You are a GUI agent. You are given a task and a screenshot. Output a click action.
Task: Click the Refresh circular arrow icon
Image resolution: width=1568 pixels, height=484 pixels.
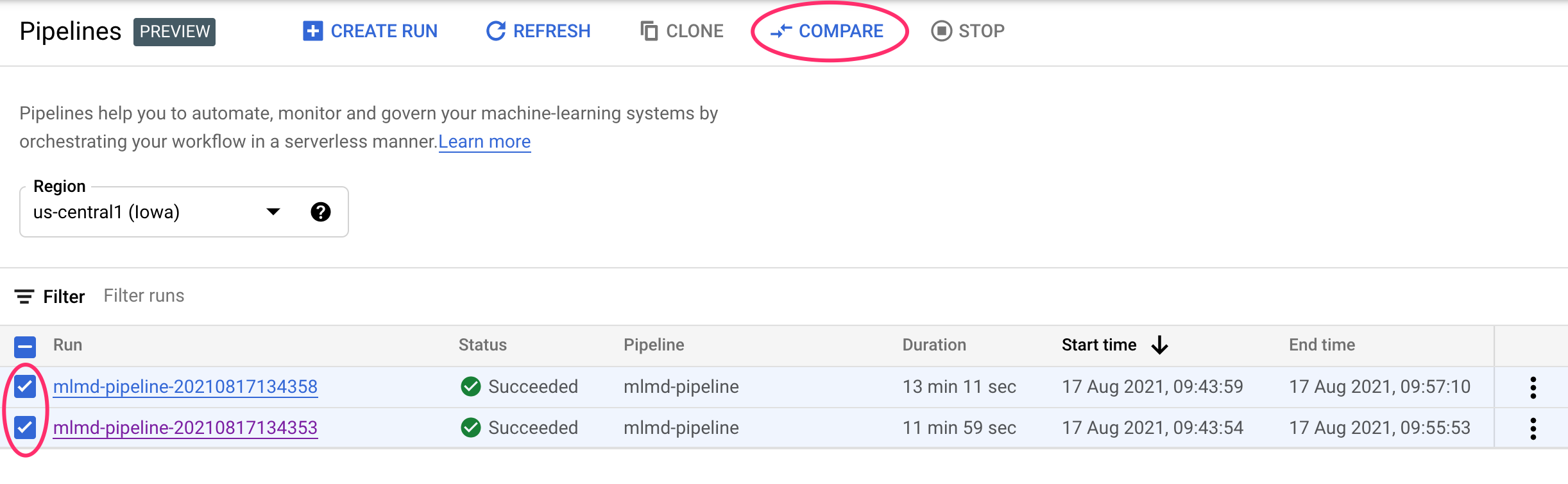495,31
